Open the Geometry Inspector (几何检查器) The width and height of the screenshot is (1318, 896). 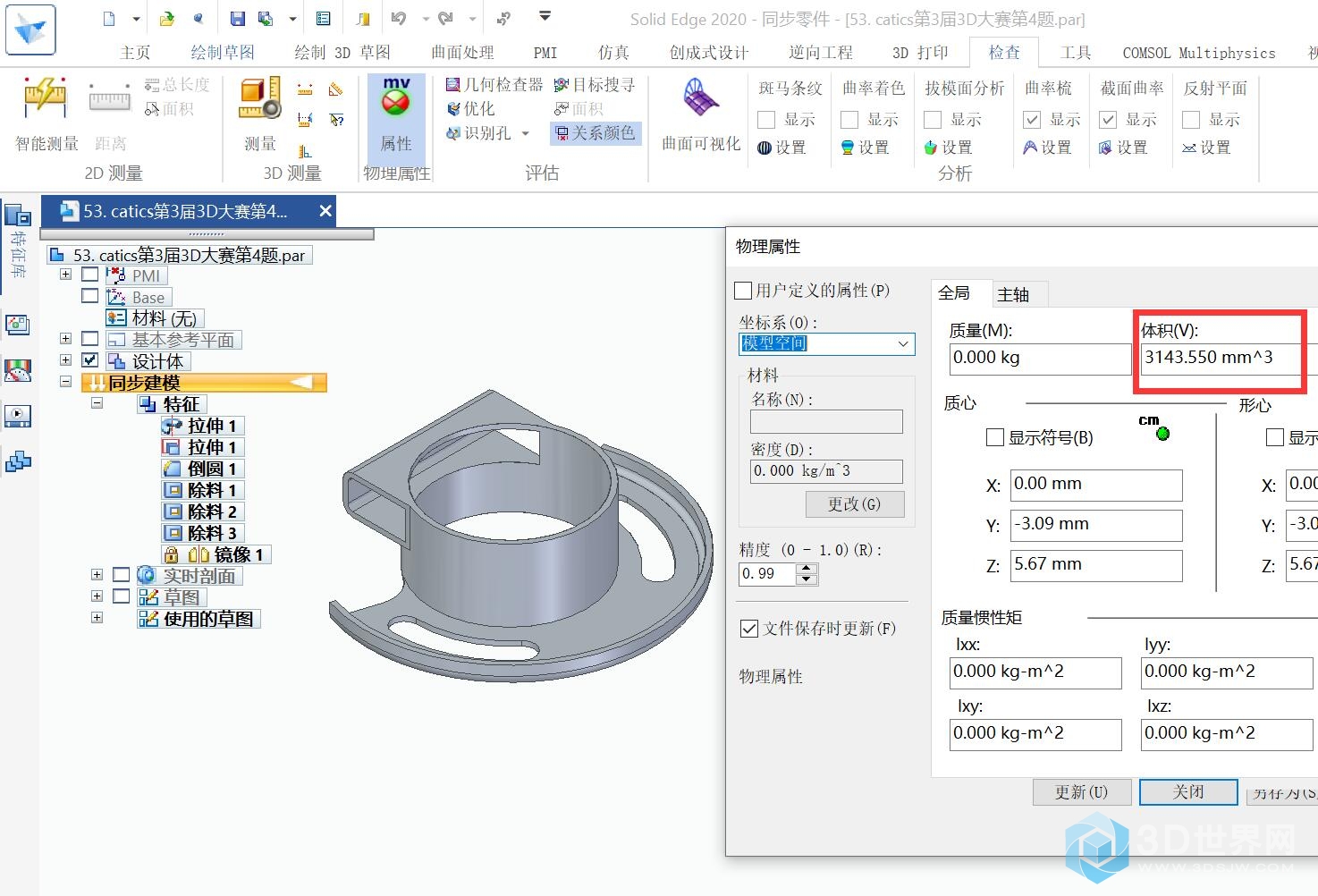494,84
